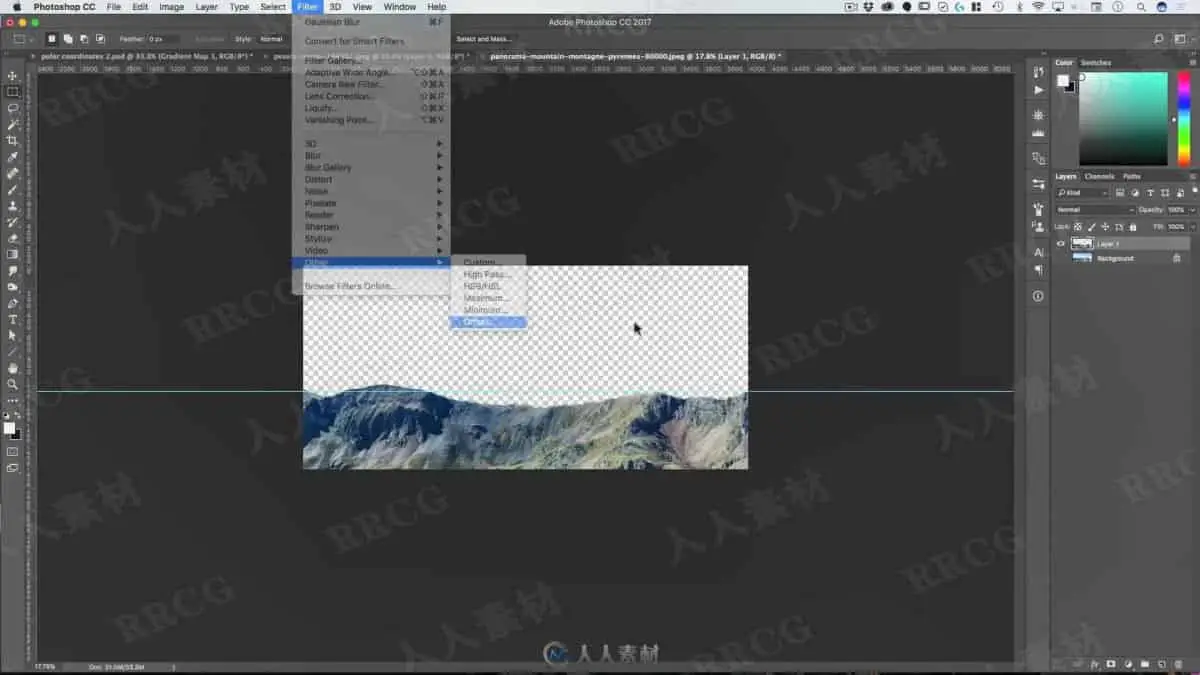Open the Paragraph panel icon
The image size is (1200, 675).
[1038, 270]
